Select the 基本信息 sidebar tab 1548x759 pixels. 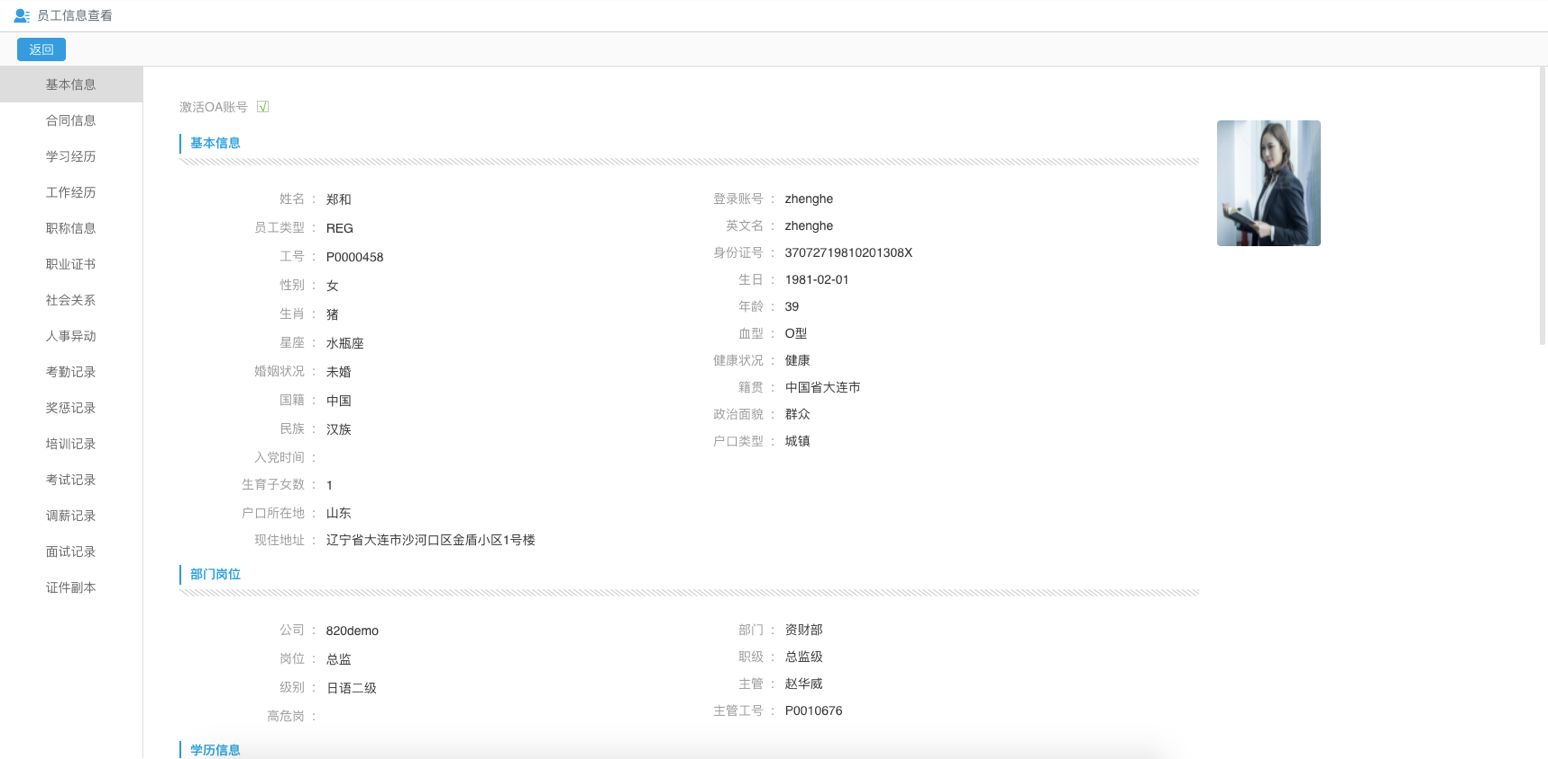pyautogui.click(x=71, y=85)
